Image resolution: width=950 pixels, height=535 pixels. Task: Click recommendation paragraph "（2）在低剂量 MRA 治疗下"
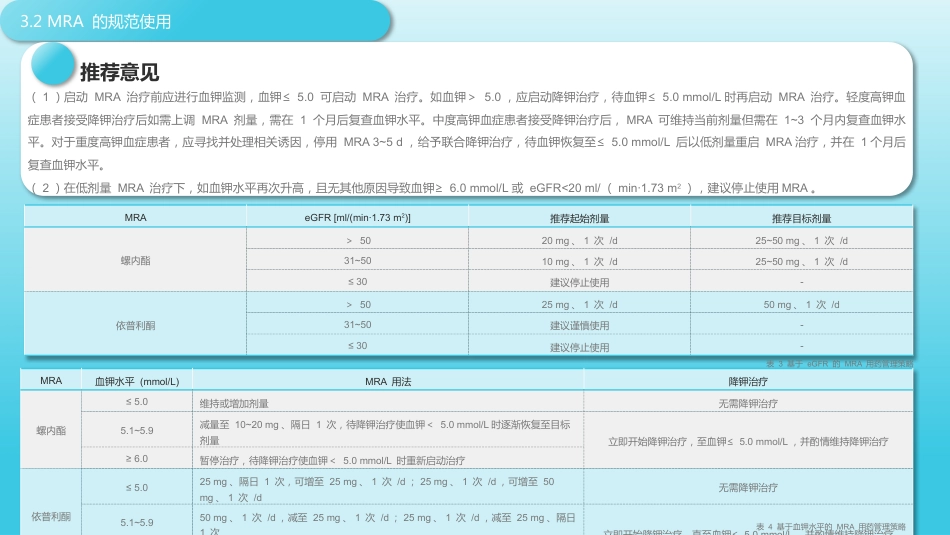tap(423, 188)
